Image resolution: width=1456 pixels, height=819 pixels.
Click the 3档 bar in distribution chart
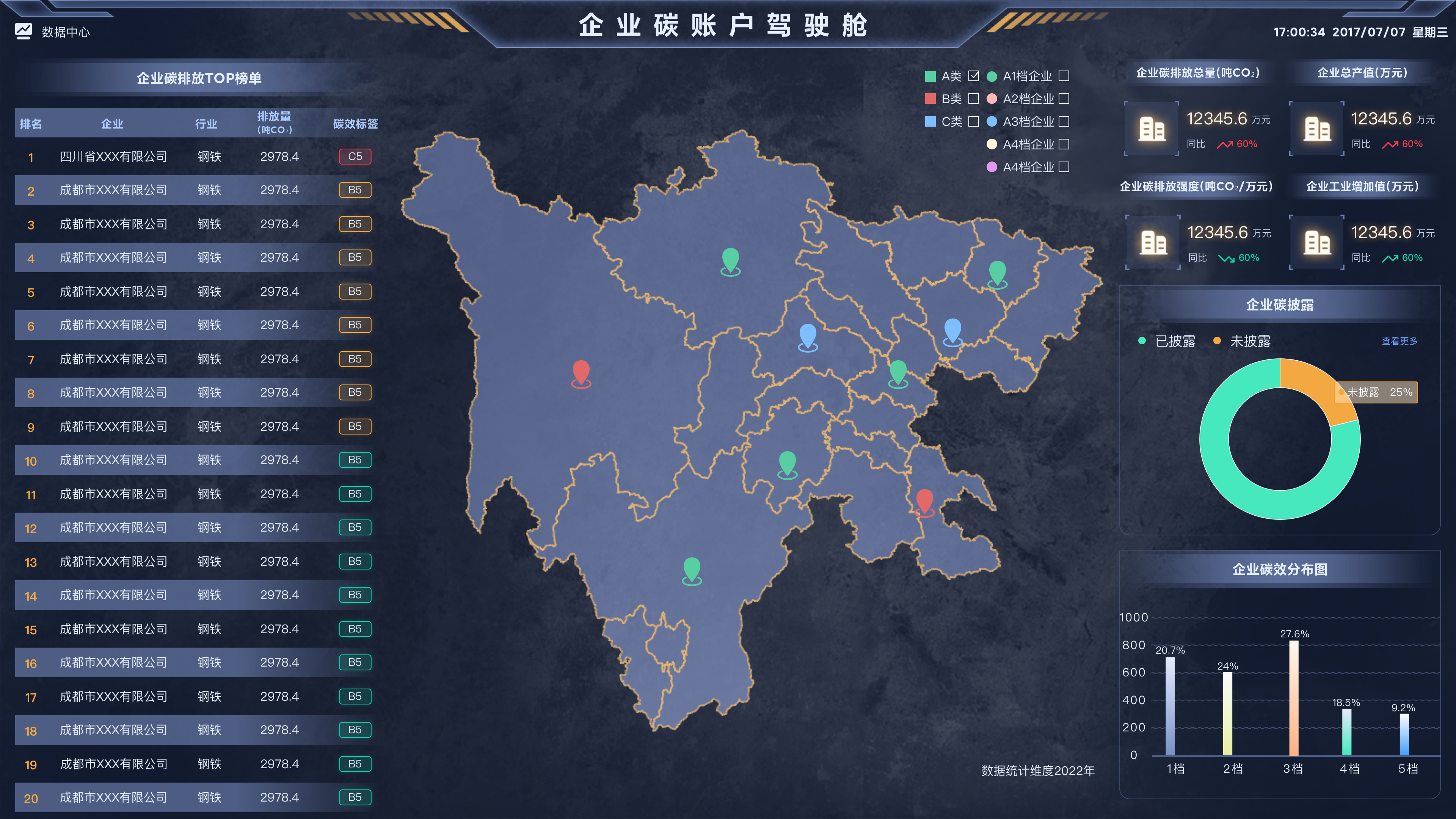[x=1293, y=698]
